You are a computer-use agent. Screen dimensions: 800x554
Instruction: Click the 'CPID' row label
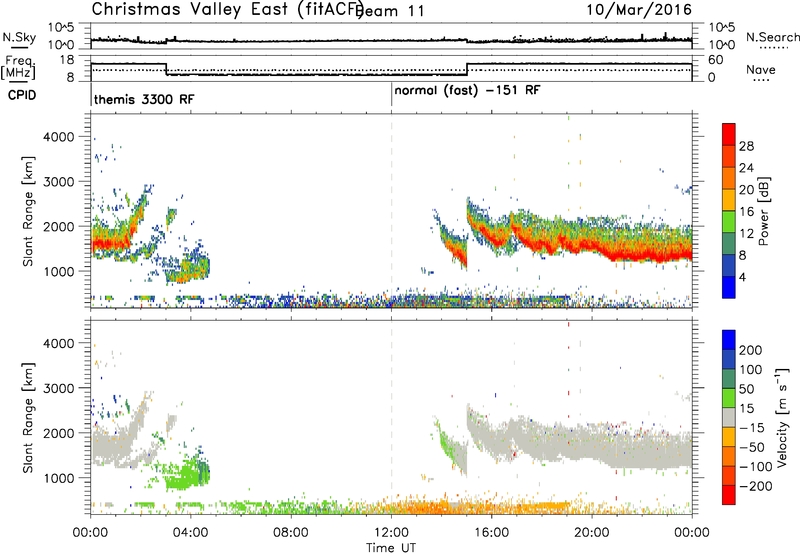(22, 95)
